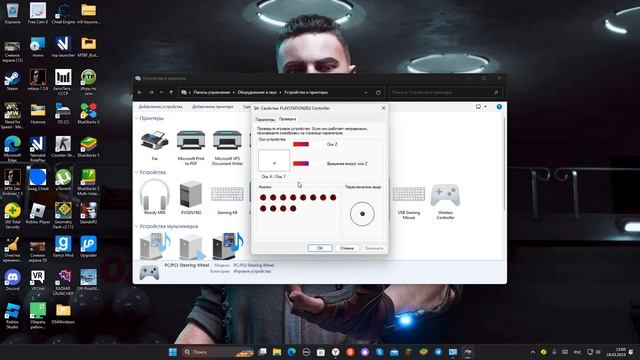The width and height of the screenshot is (640, 360).
Task: Open the Steam desktop shortcut
Action: coord(12,80)
